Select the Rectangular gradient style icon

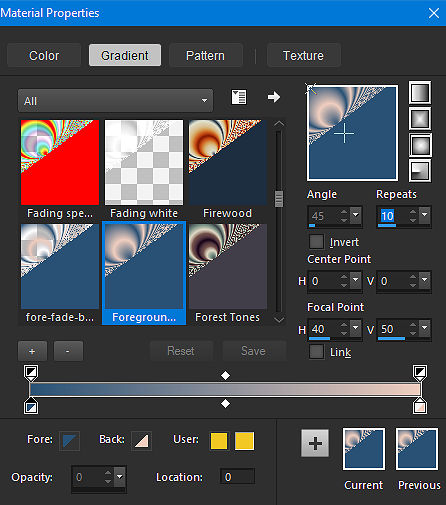[x=420, y=118]
